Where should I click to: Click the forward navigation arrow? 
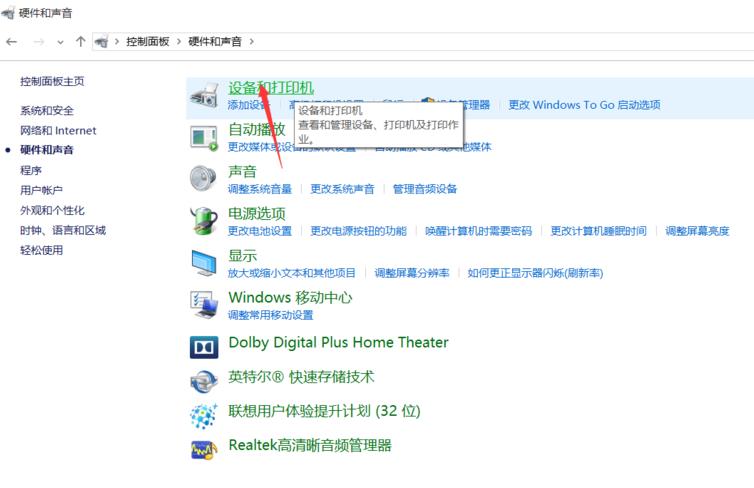pyautogui.click(x=38, y=42)
